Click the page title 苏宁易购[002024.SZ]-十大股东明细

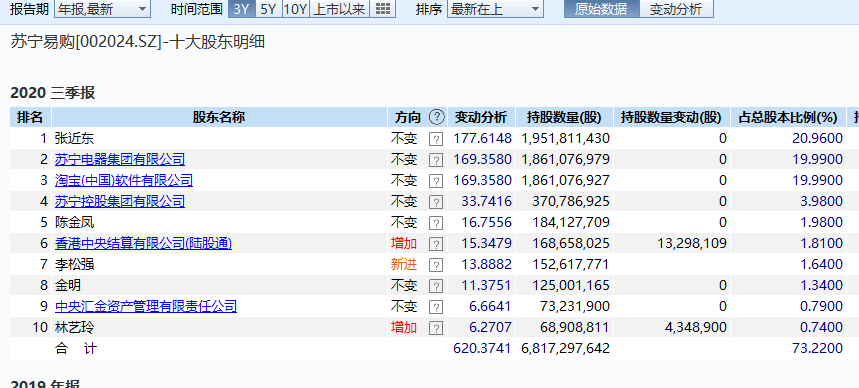coord(138,42)
